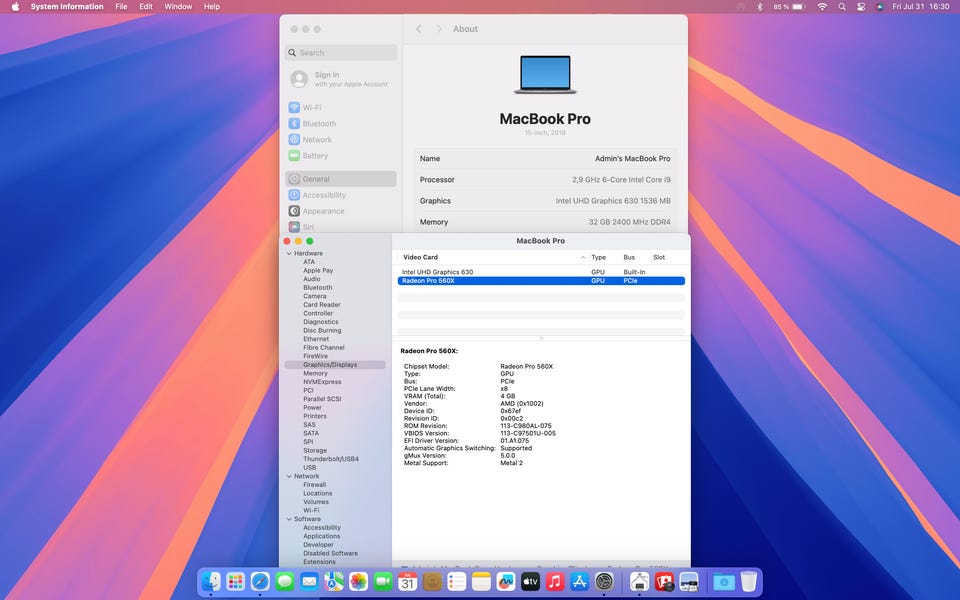Viewport: 960px width, 600px height.
Task: Launch Apple TV from the Dock
Action: [x=530, y=581]
